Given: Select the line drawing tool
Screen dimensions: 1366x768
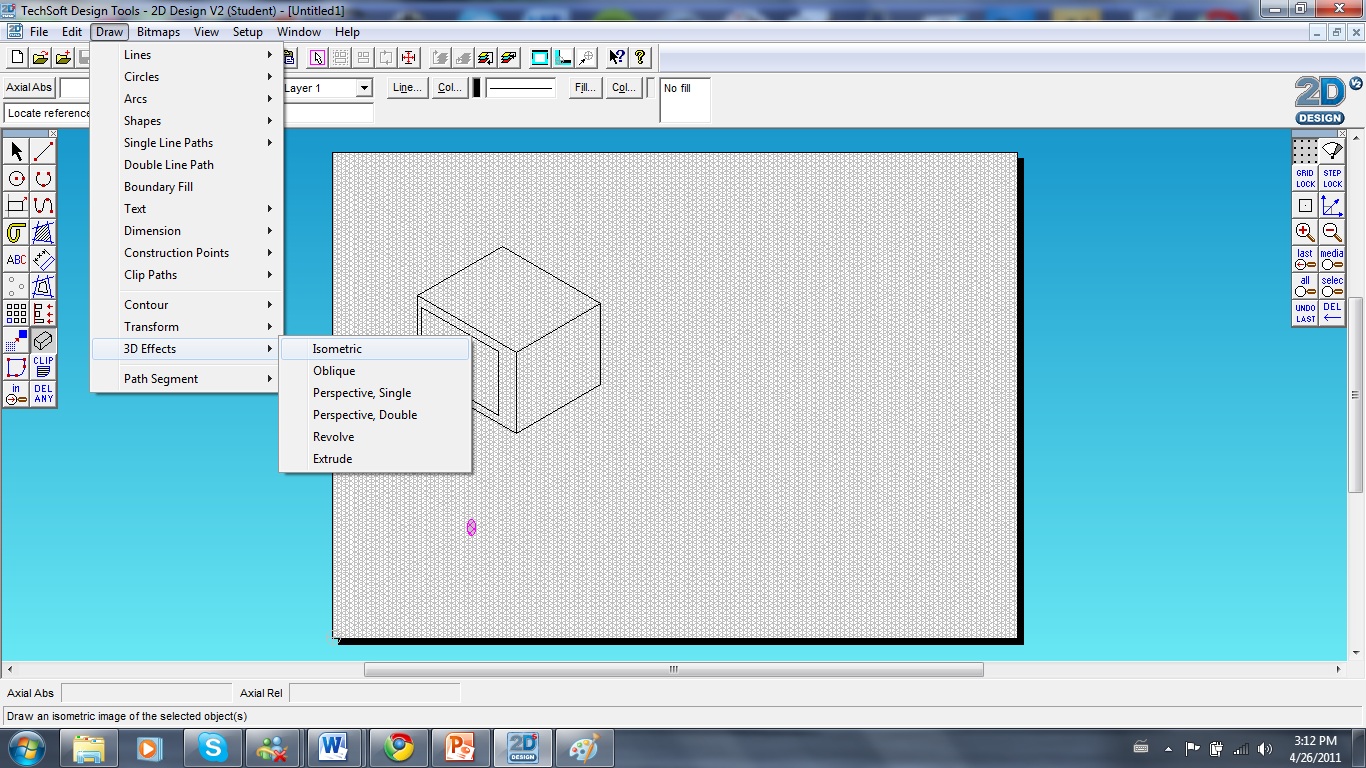Looking at the screenshot, I should click(41, 150).
